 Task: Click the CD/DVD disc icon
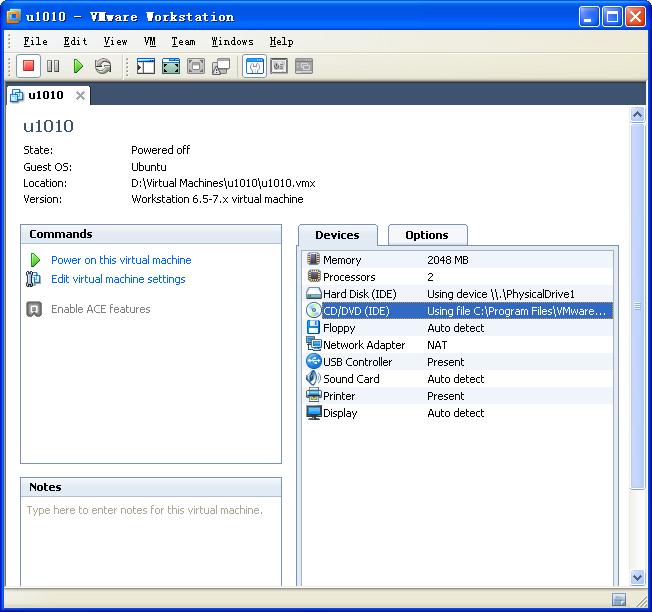(x=314, y=310)
